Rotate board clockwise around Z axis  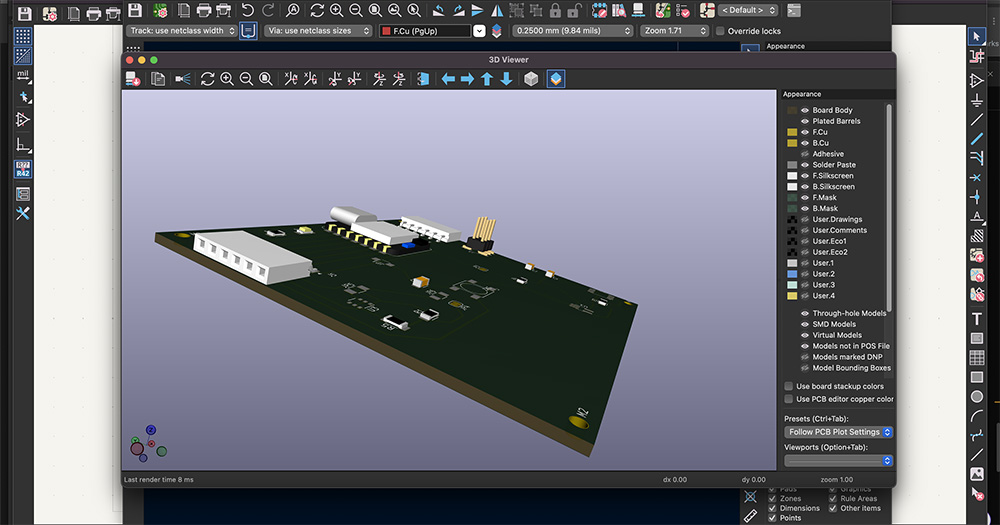click(x=379, y=78)
